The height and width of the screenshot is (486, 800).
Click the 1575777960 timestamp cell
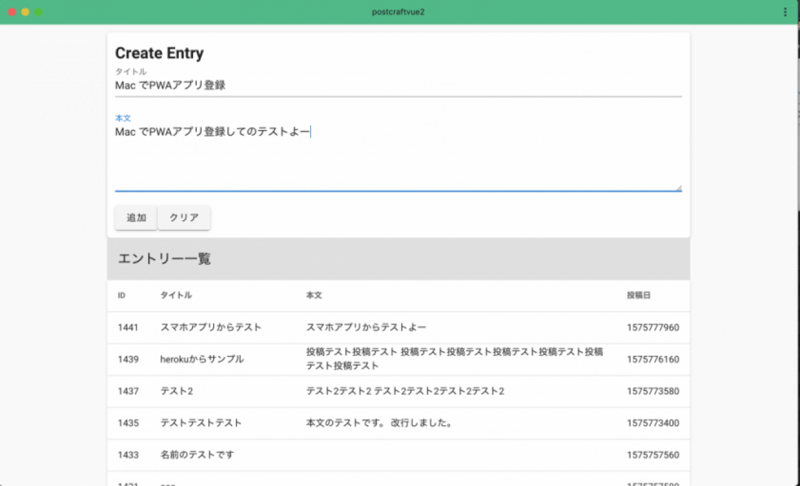click(x=652, y=327)
